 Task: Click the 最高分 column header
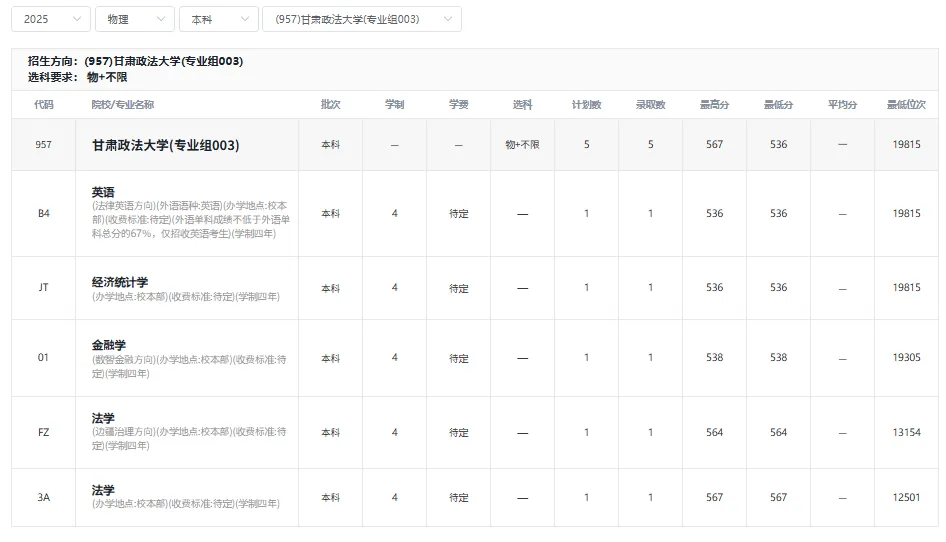coord(714,104)
